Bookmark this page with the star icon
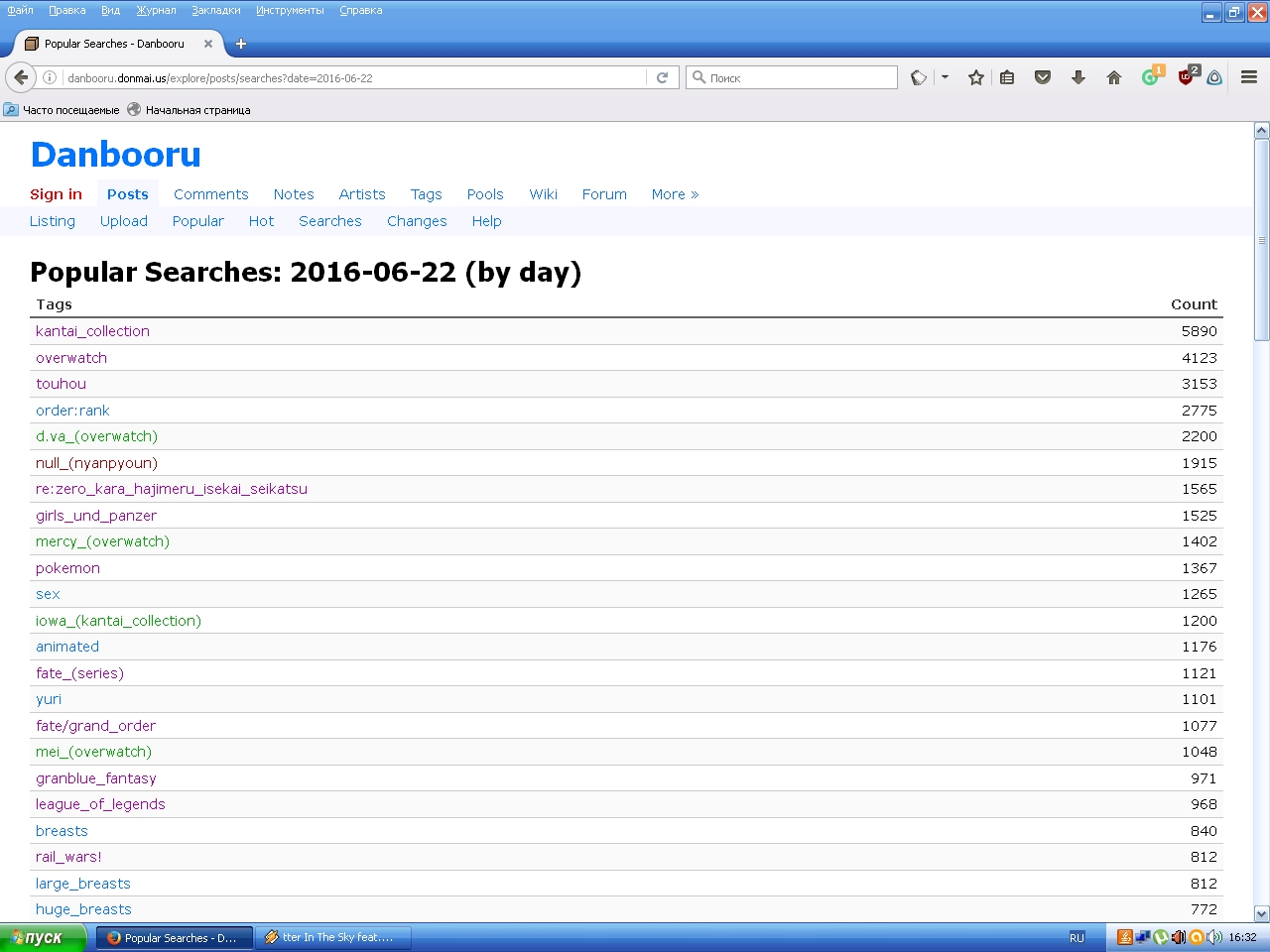The height and width of the screenshot is (952, 1270). pyautogui.click(x=976, y=77)
